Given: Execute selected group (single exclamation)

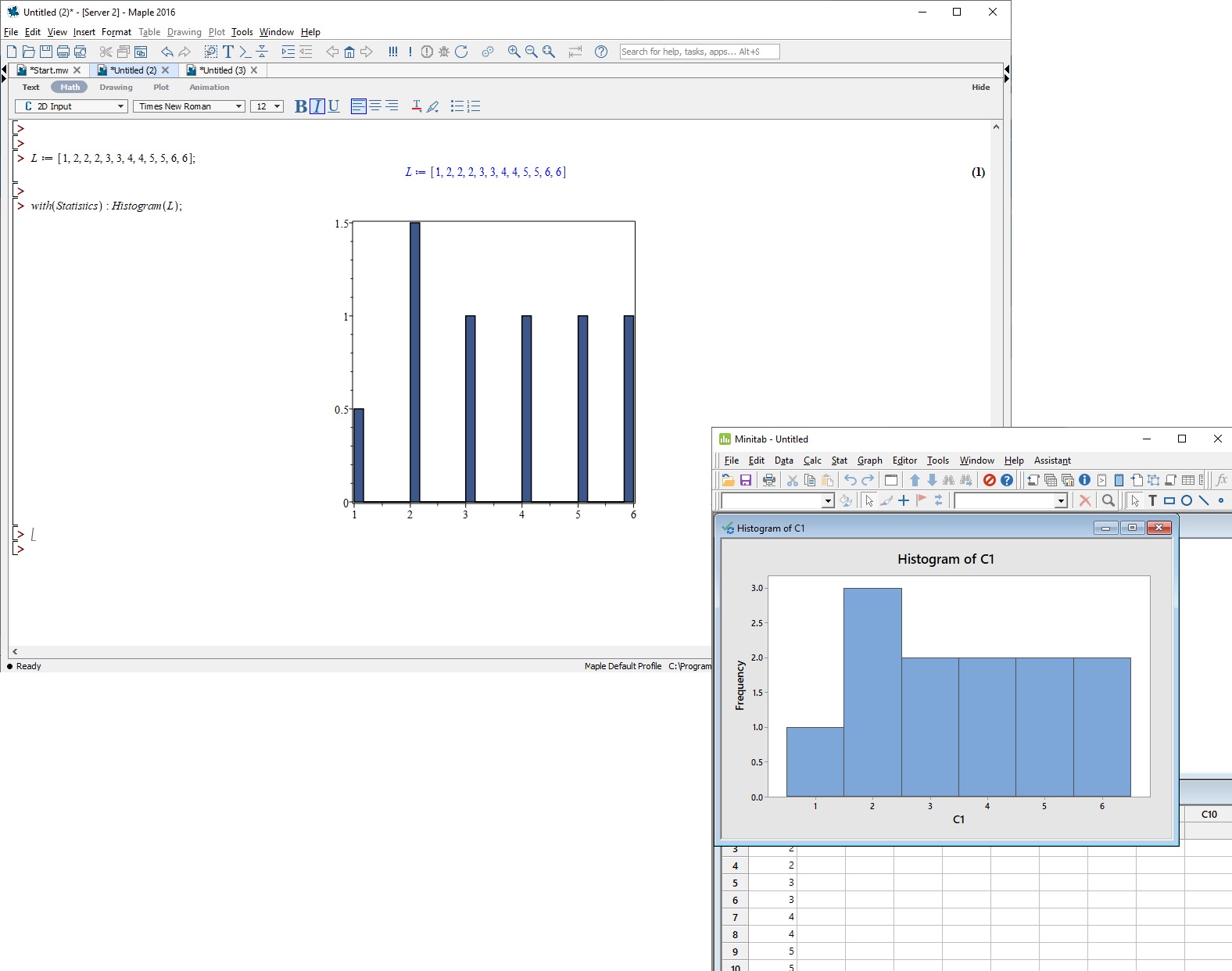Looking at the screenshot, I should pyautogui.click(x=410, y=52).
